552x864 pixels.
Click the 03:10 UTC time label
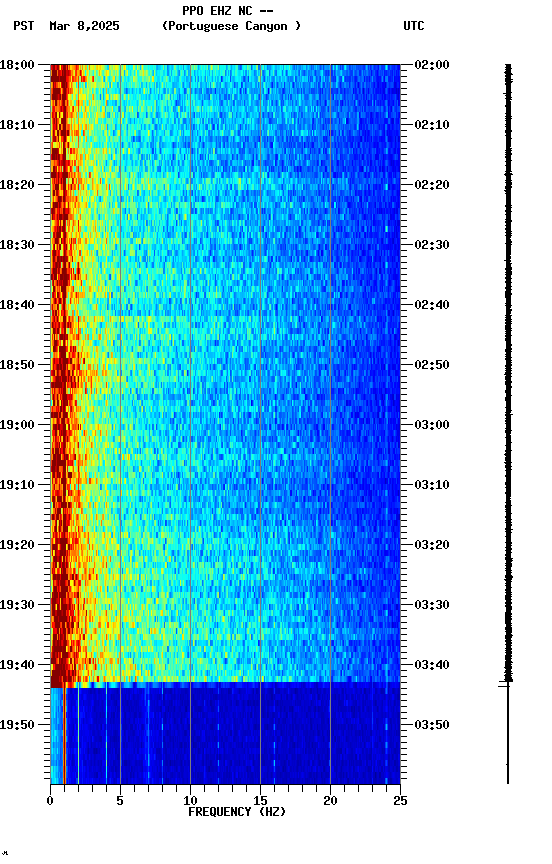(432, 485)
